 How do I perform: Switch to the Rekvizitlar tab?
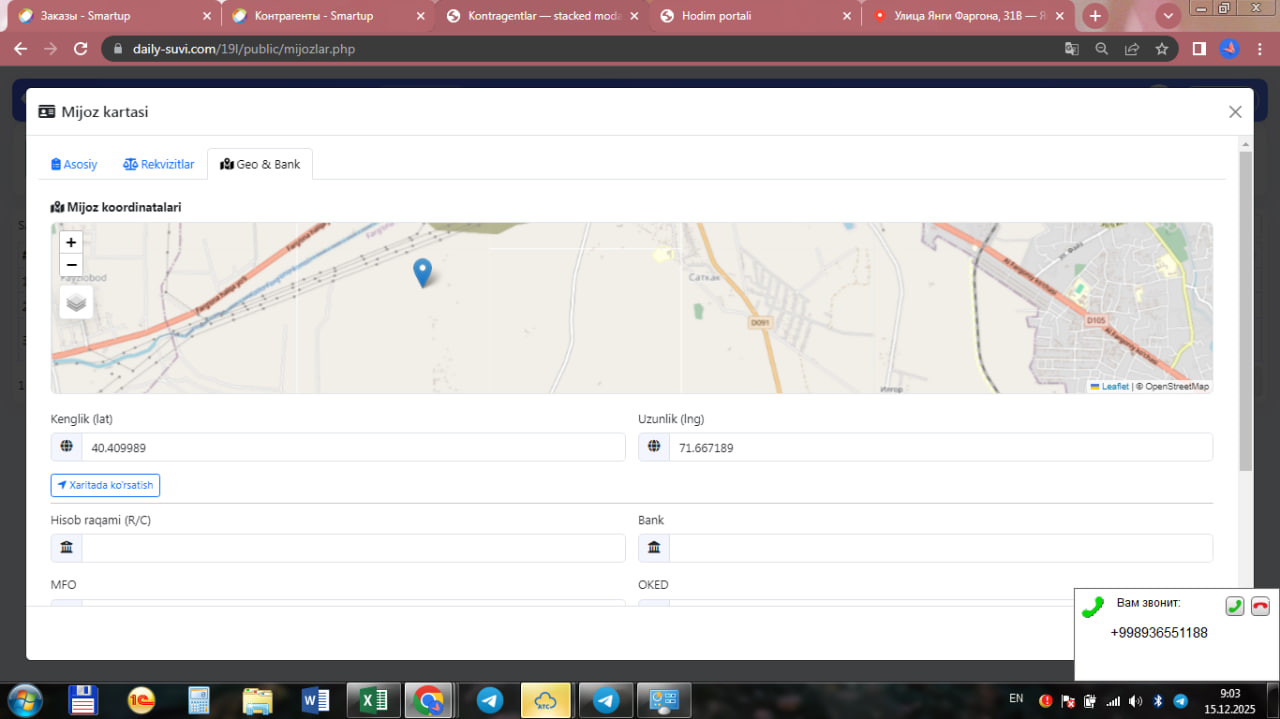159,164
